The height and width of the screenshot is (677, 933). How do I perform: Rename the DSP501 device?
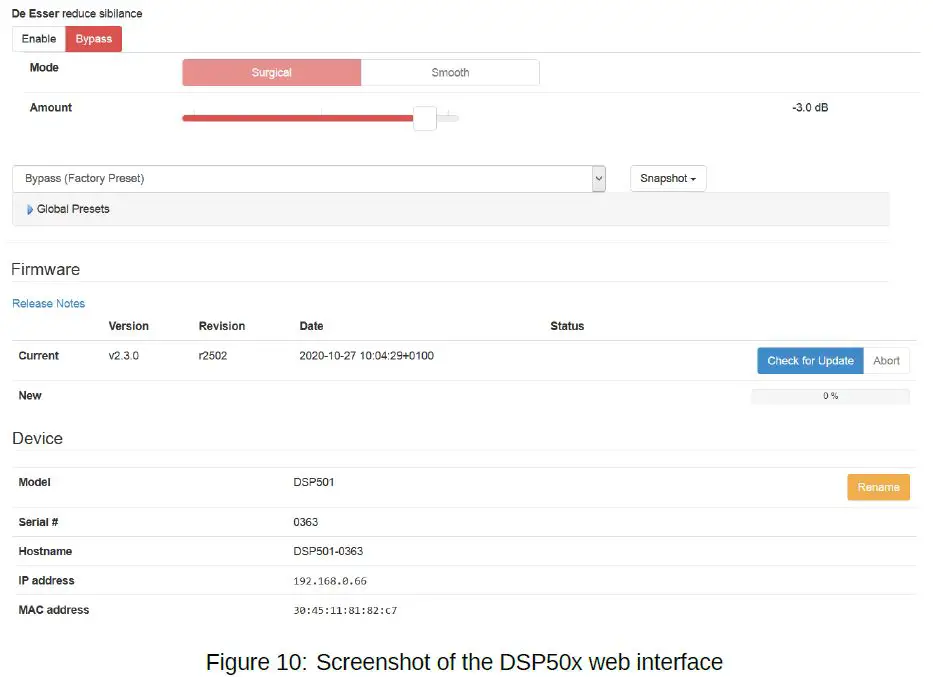(877, 487)
